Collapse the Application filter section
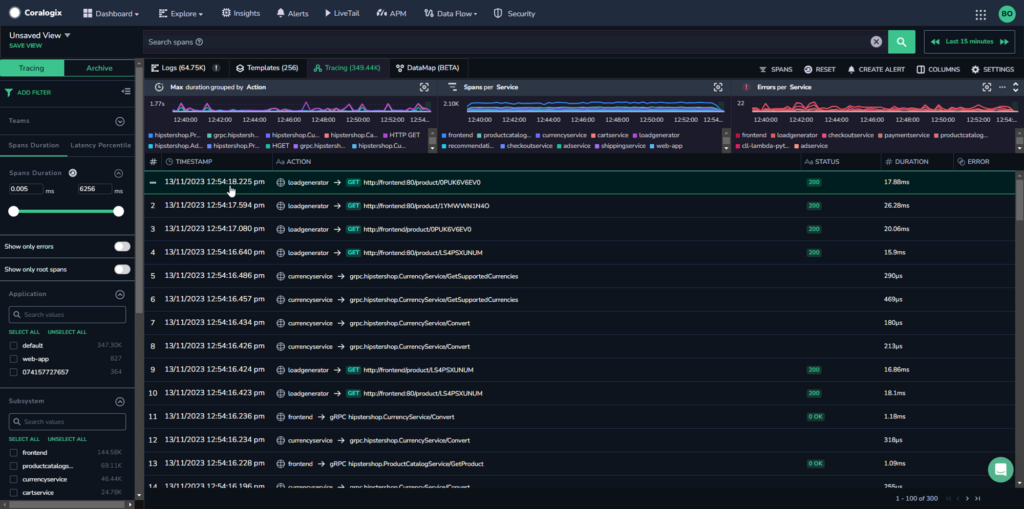This screenshot has height=509, width=1024. point(120,295)
